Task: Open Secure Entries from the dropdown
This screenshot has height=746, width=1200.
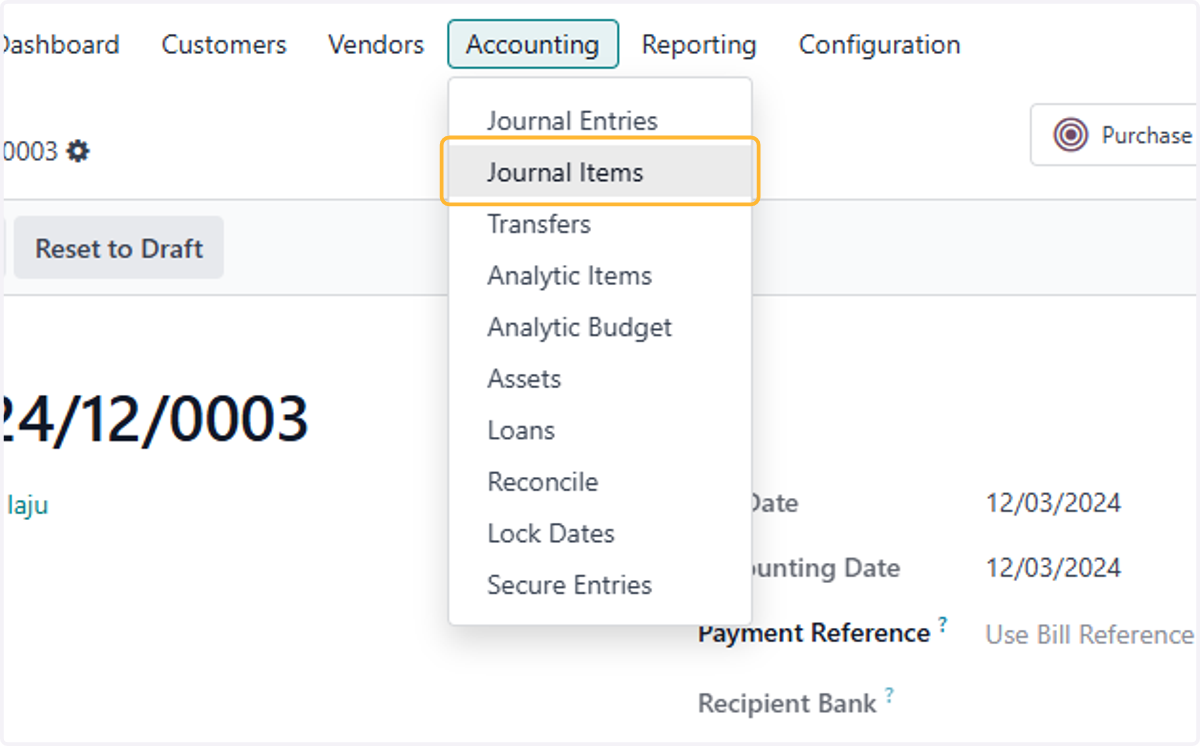Action: [600, 585]
